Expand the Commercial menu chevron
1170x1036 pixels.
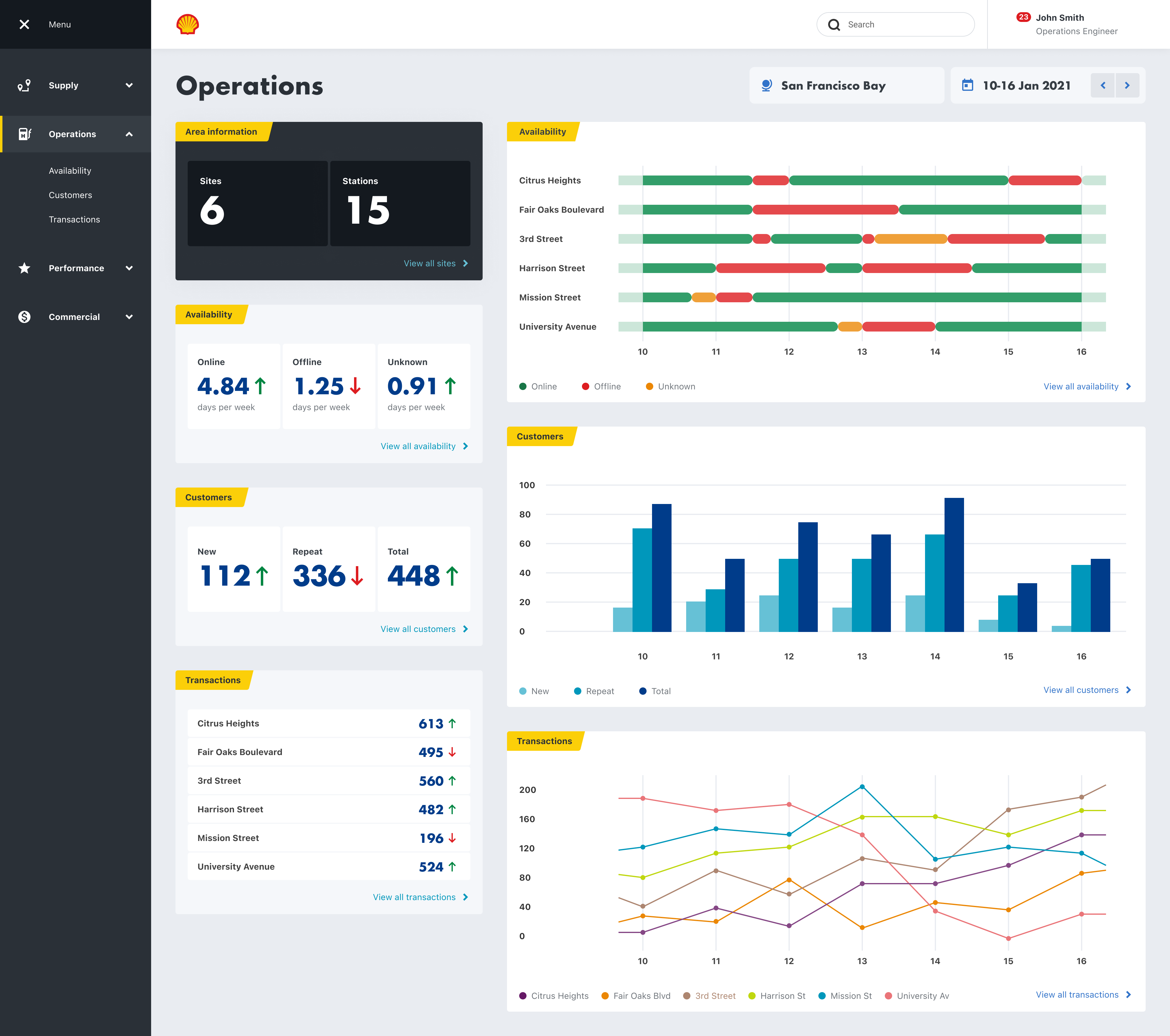(x=129, y=317)
